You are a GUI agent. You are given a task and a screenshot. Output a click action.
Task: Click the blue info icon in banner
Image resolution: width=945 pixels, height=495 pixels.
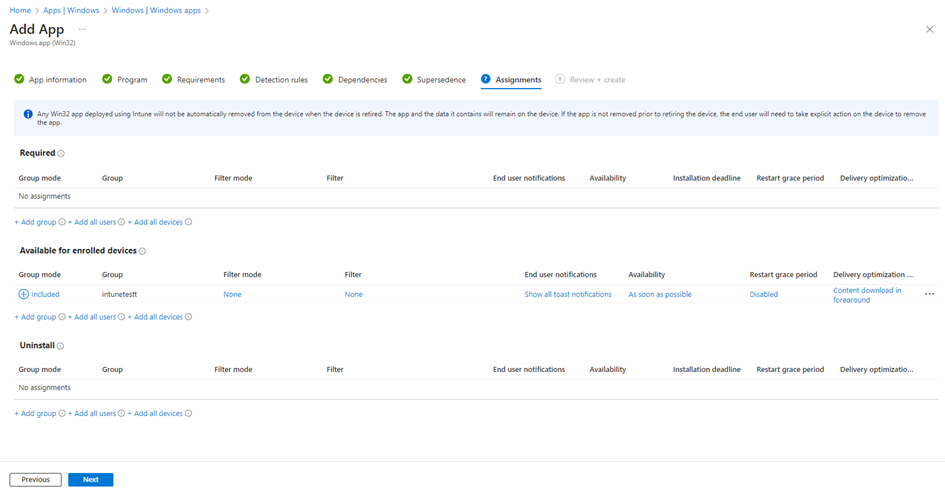28,114
